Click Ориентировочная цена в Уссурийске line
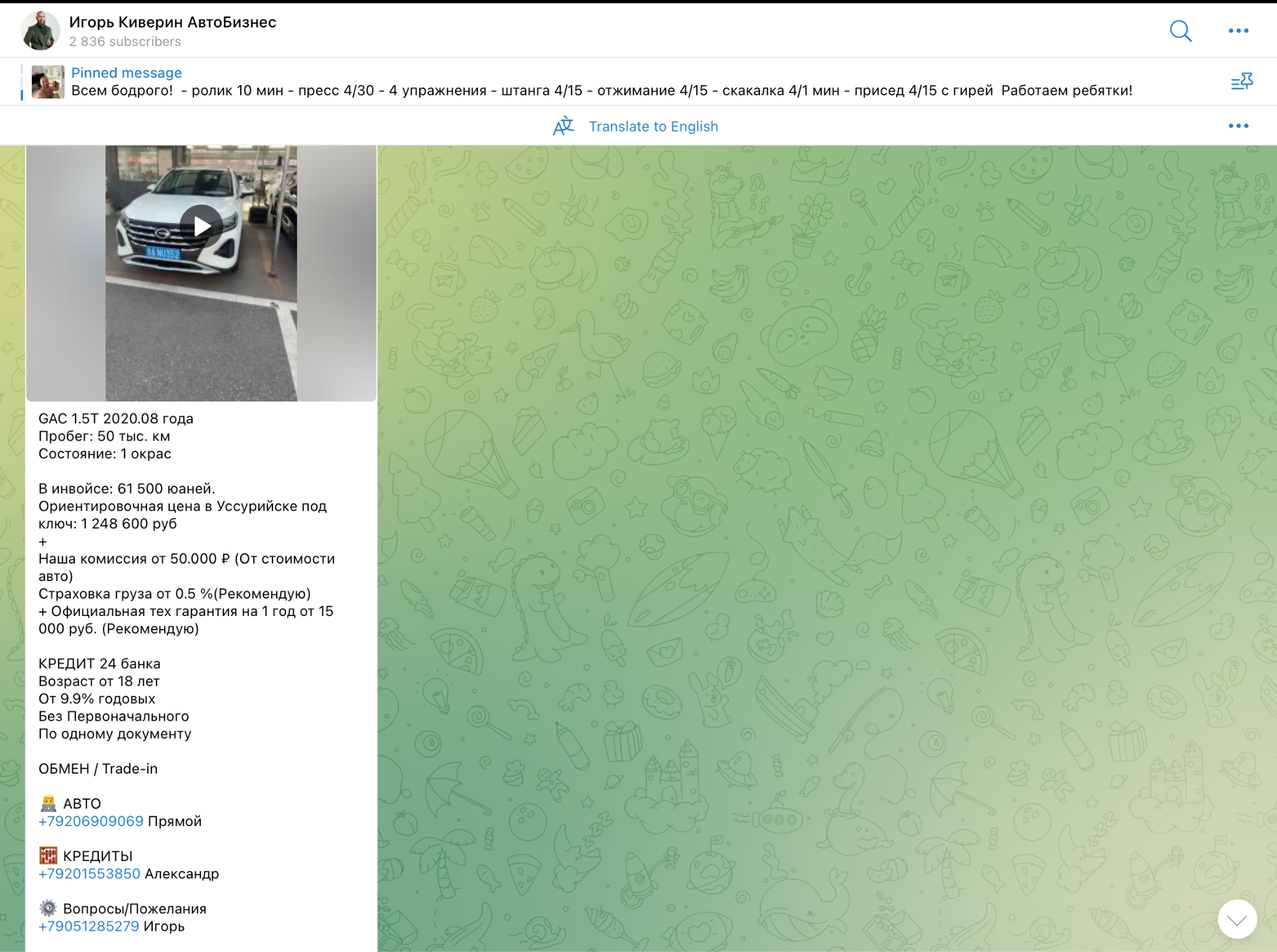 183,506
